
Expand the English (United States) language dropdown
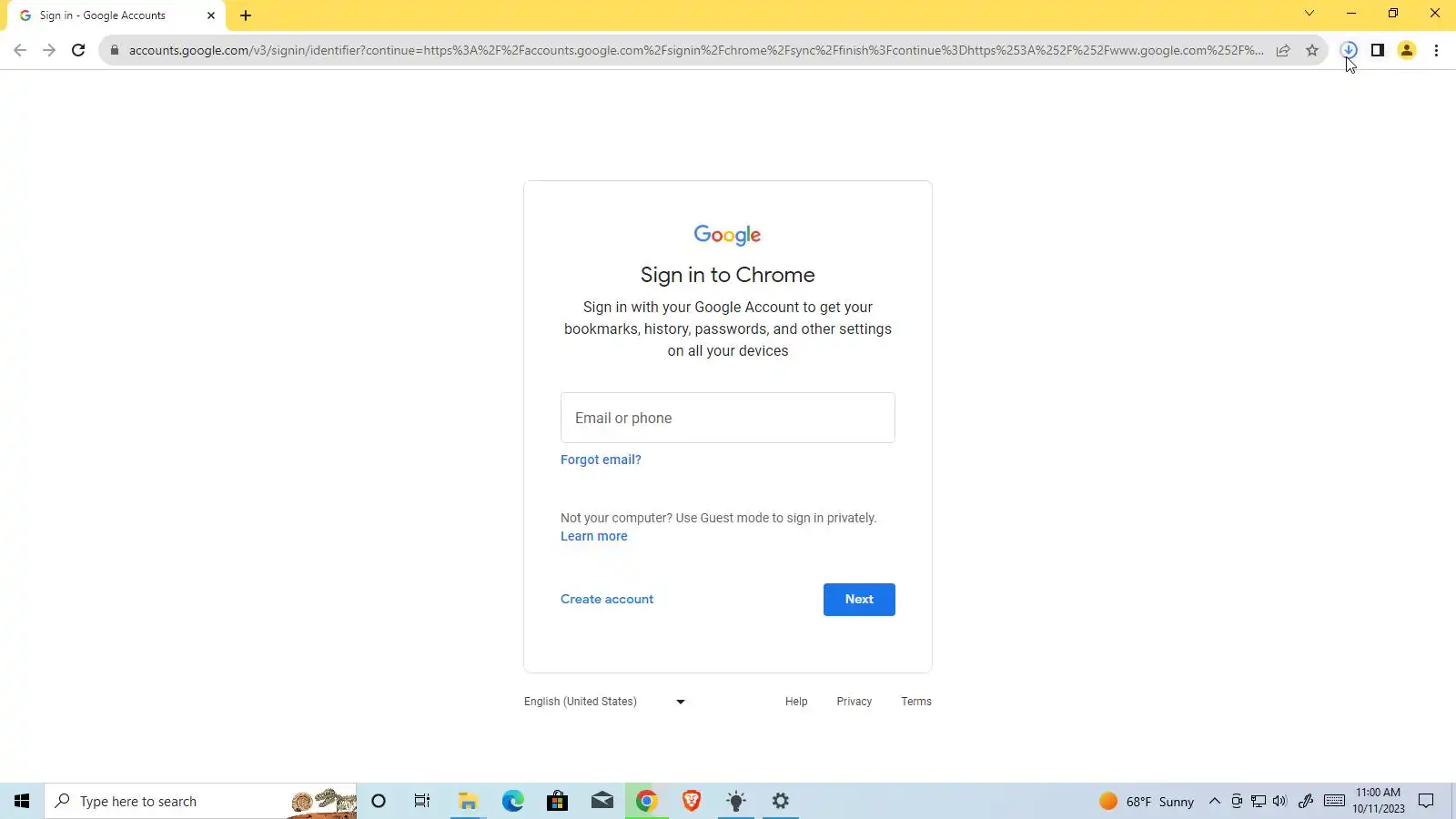(x=605, y=702)
